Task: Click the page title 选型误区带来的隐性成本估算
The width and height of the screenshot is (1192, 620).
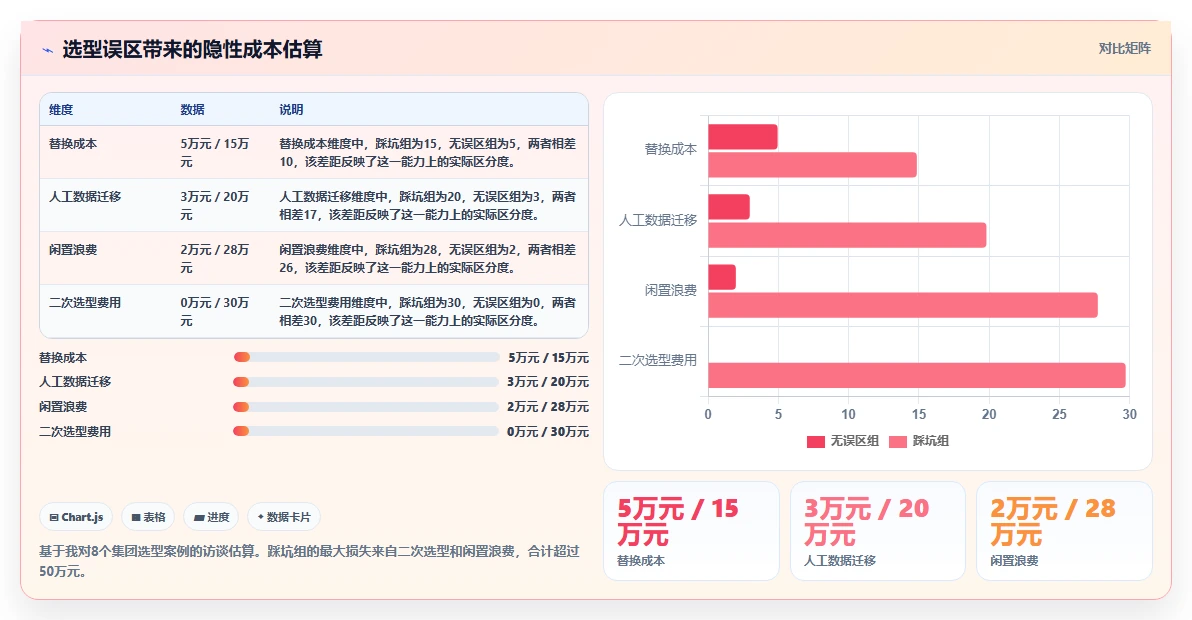Action: pos(192,49)
